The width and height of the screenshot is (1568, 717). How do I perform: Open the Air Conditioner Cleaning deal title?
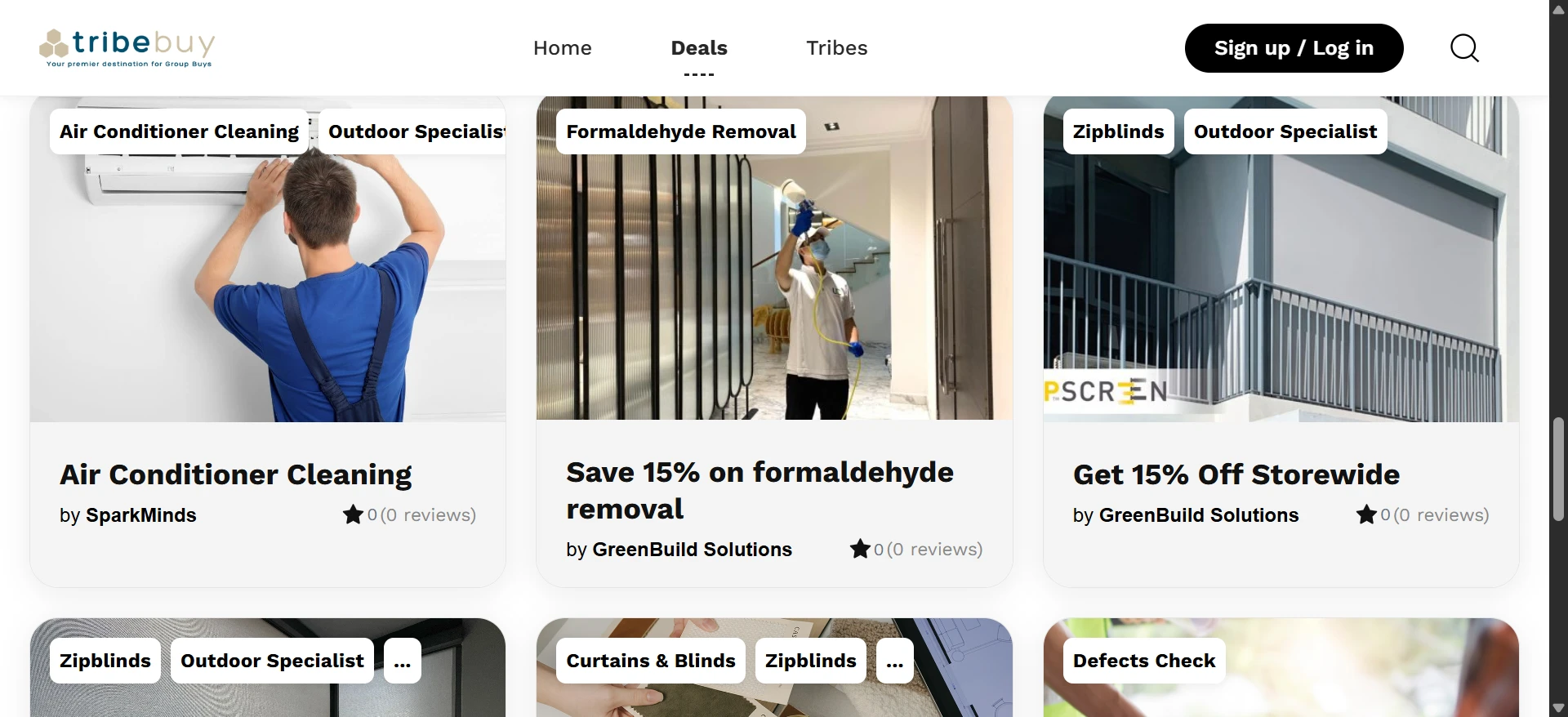coord(236,474)
